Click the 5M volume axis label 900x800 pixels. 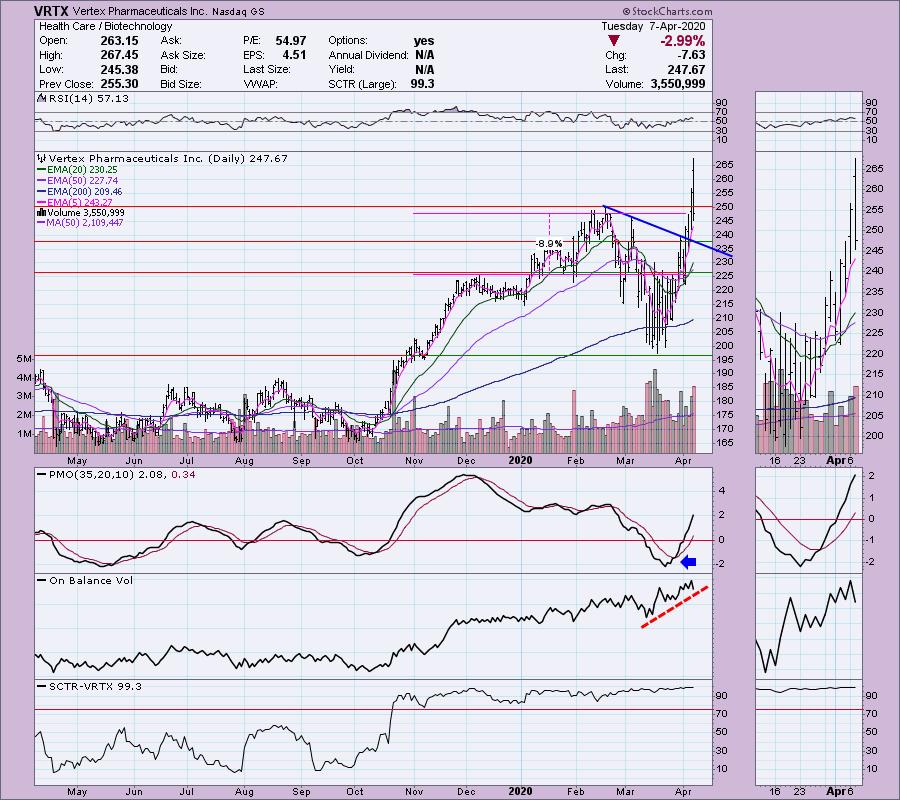coord(24,359)
